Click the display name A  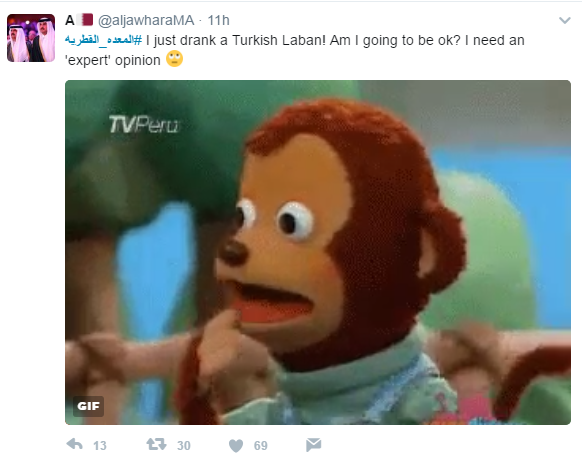70,20
